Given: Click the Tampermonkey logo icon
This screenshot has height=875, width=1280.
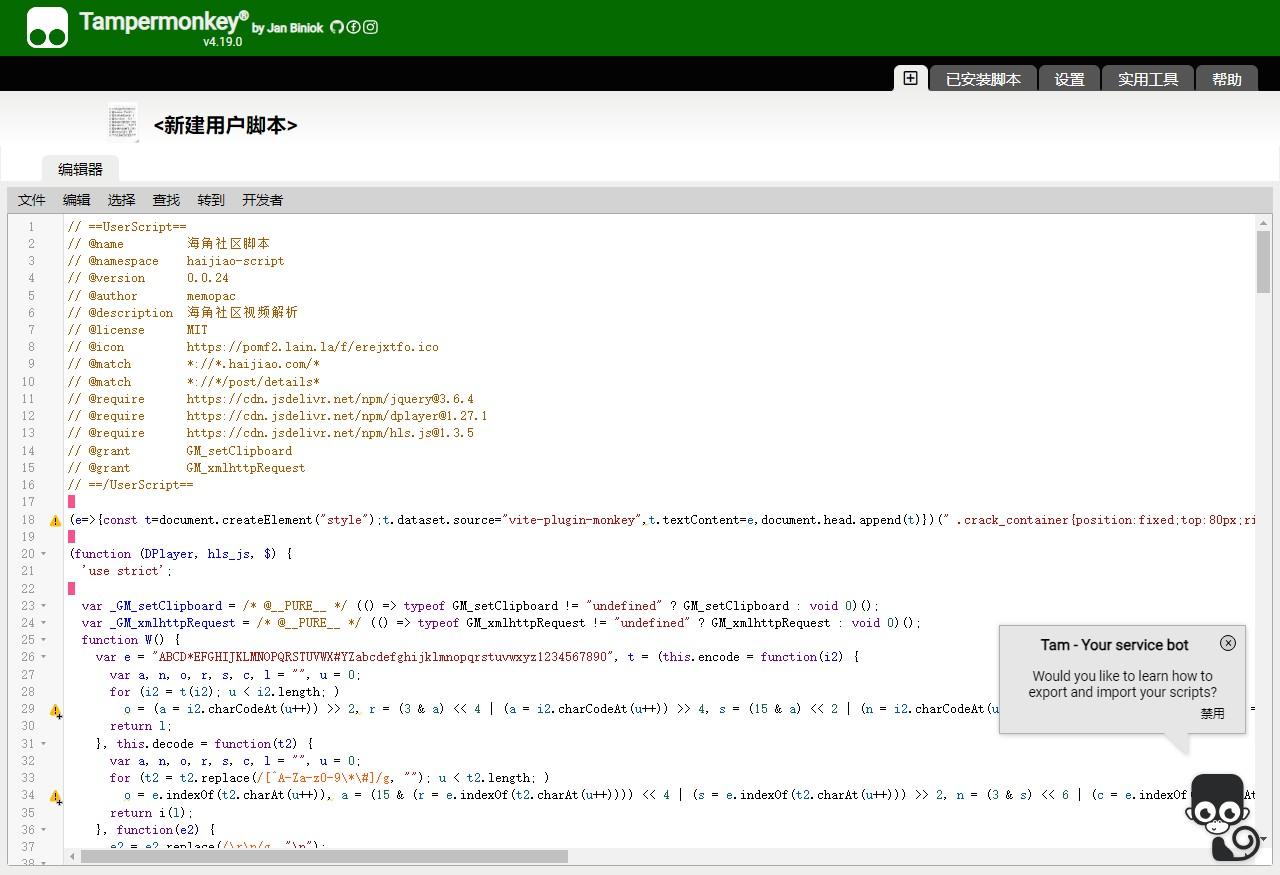Looking at the screenshot, I should pos(47,28).
